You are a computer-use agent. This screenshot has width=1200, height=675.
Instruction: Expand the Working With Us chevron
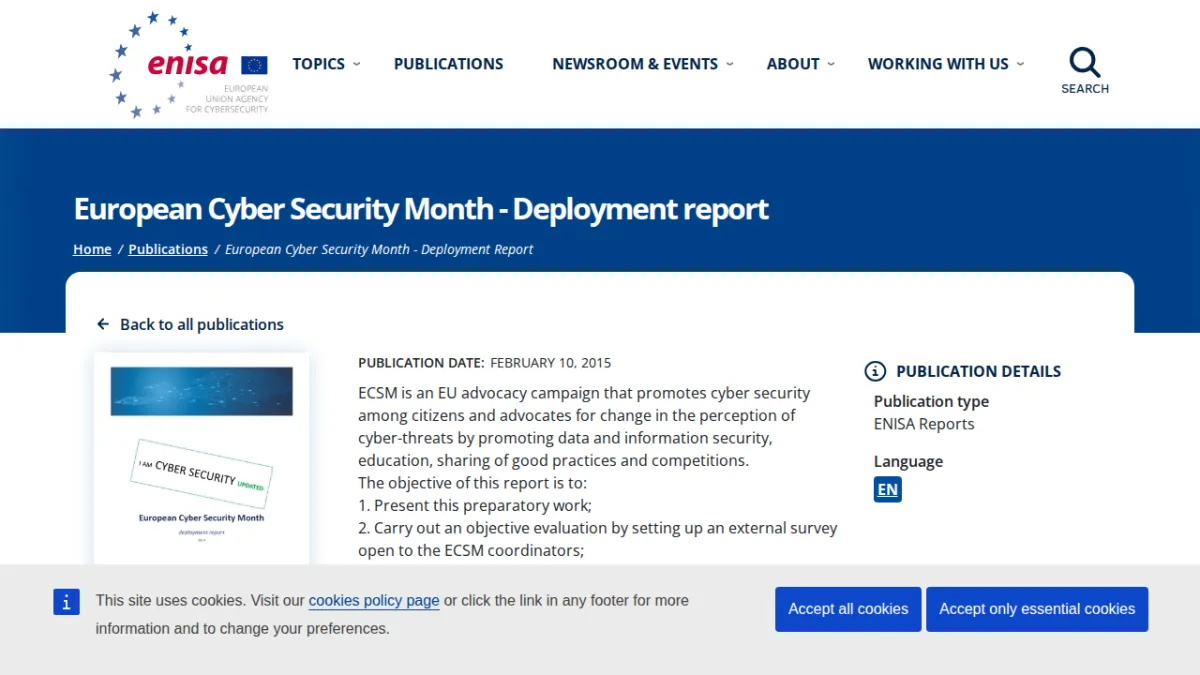(1020, 64)
